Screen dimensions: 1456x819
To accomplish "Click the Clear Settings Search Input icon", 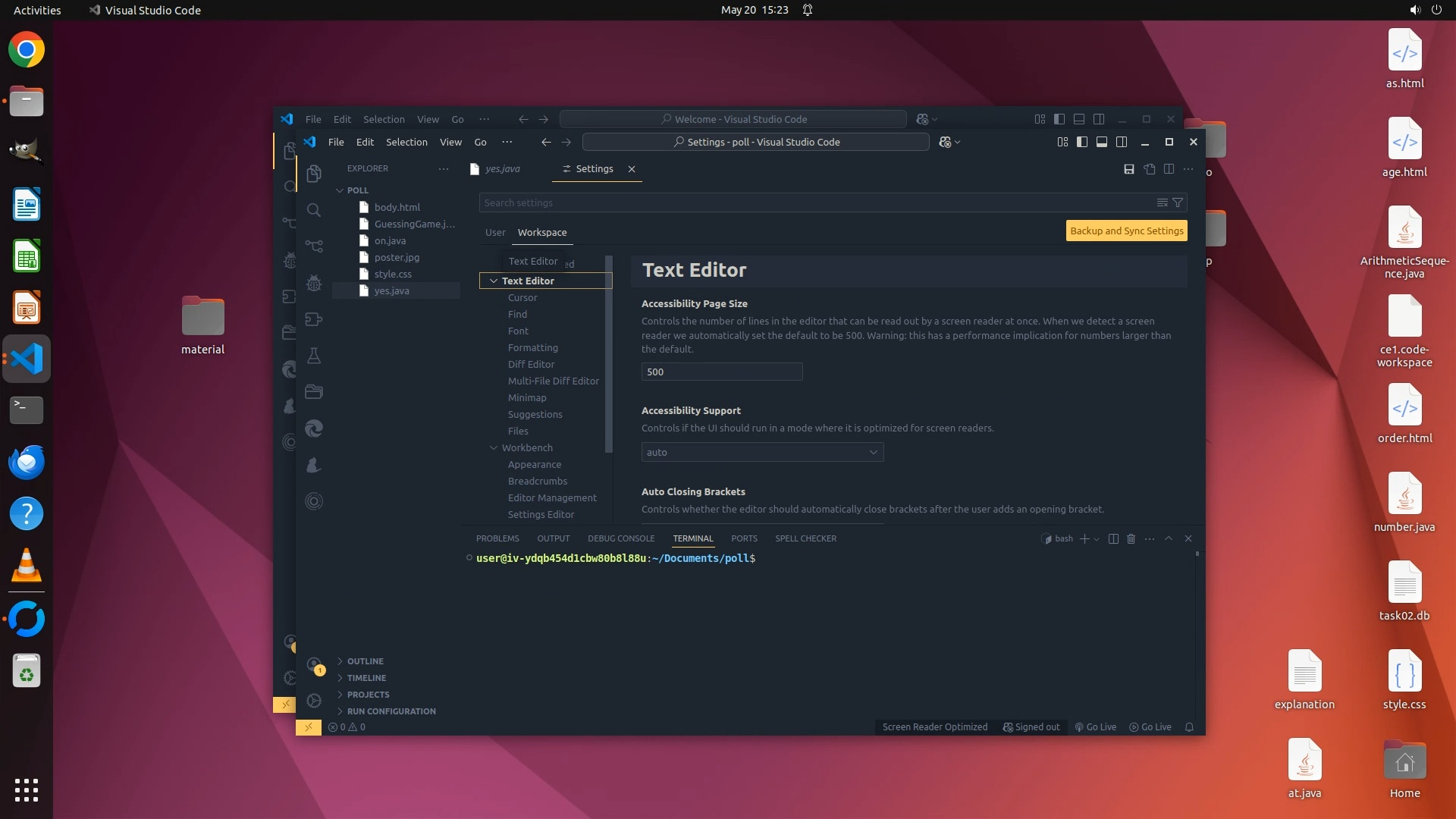I will (x=1162, y=202).
